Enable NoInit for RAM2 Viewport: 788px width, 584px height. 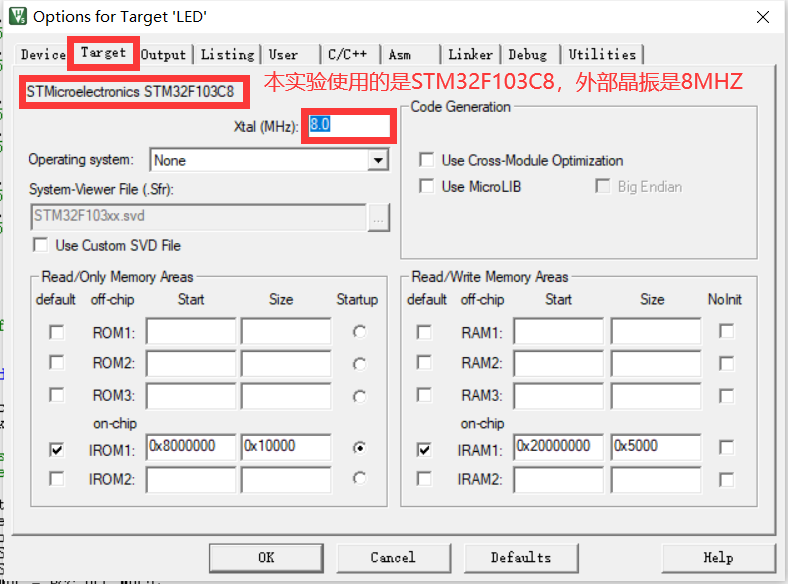726,363
